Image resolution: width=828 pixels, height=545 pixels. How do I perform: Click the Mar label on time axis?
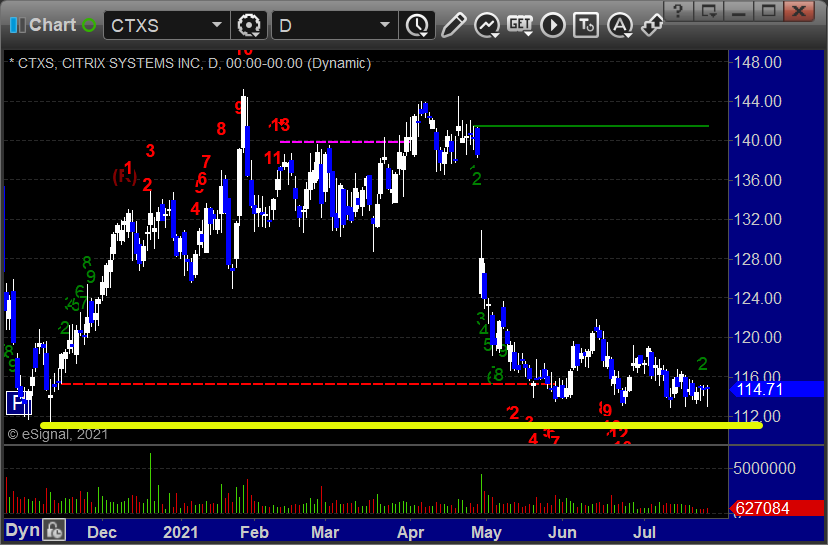[x=325, y=532]
